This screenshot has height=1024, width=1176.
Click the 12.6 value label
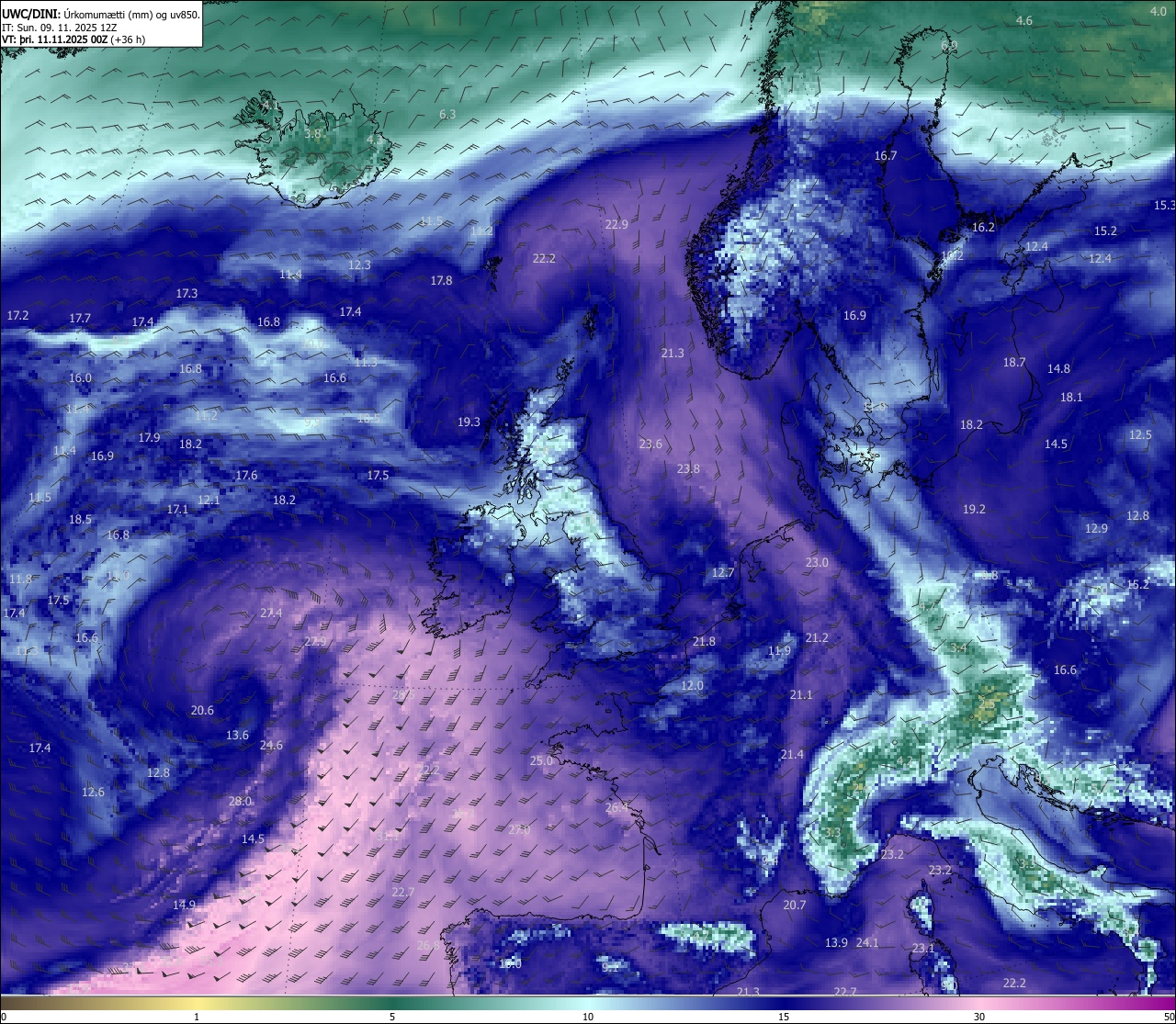point(93,793)
